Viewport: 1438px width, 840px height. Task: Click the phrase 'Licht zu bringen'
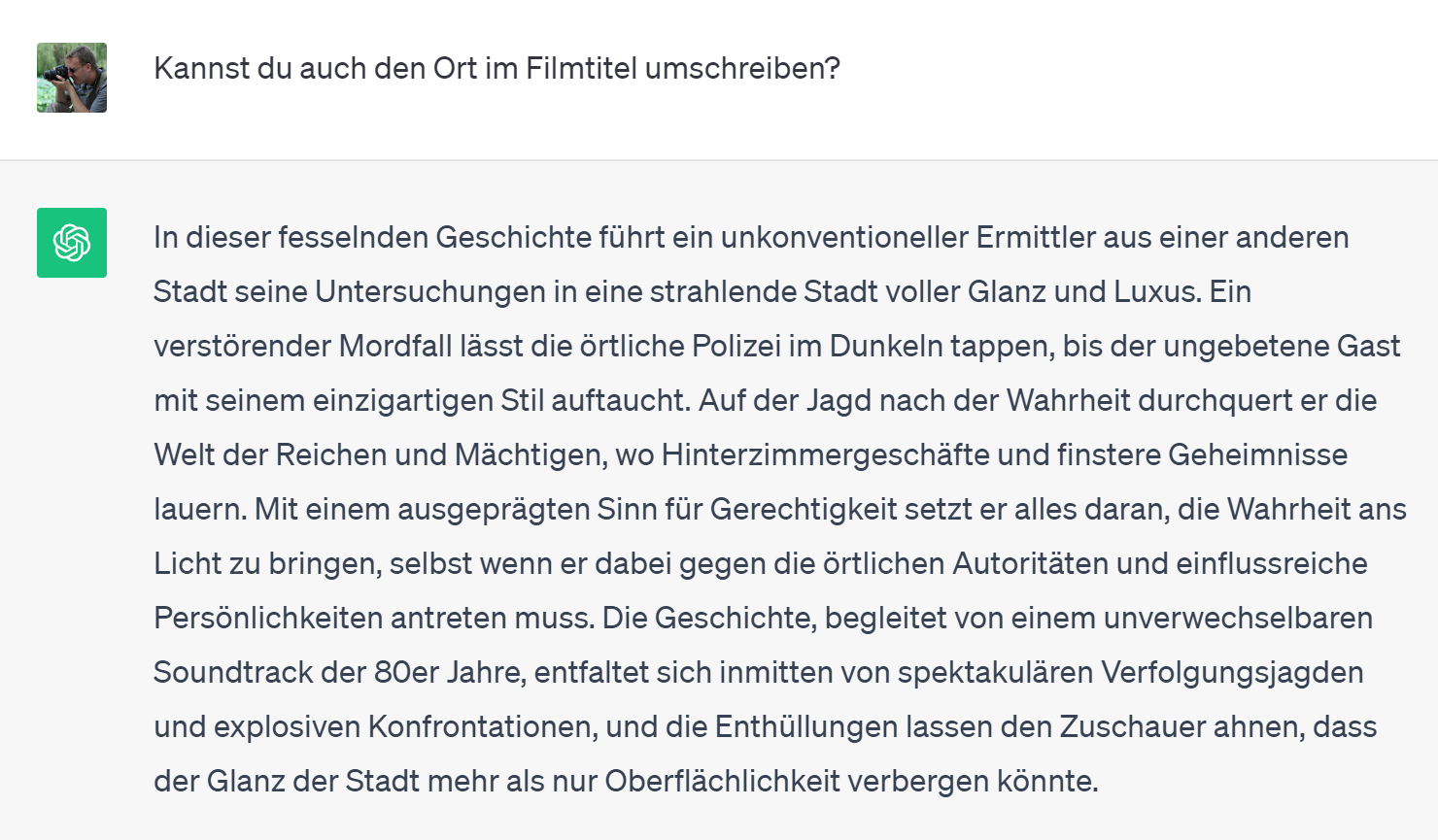coord(266,564)
